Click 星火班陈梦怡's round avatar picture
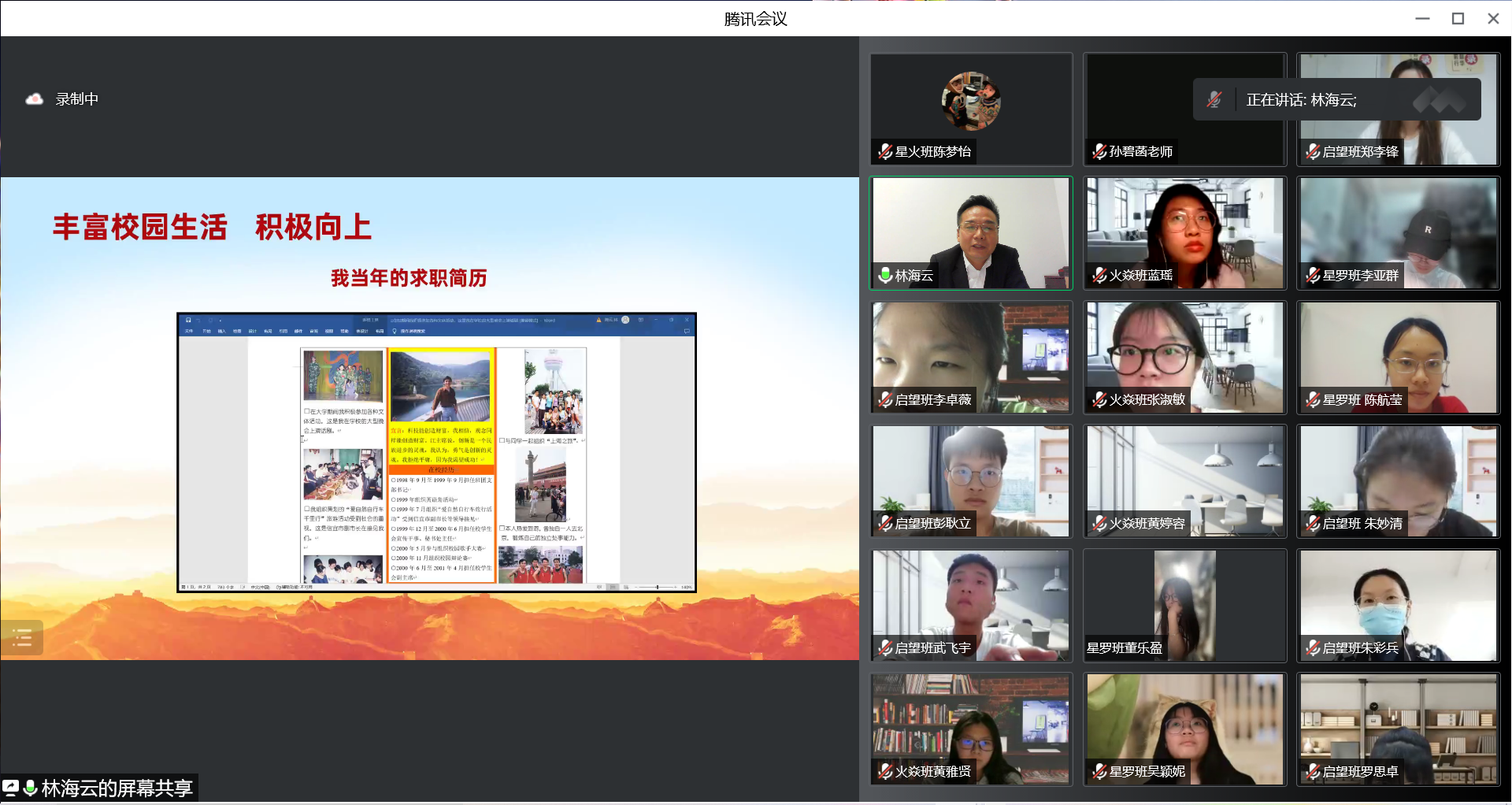The image size is (1512, 805). (971, 101)
